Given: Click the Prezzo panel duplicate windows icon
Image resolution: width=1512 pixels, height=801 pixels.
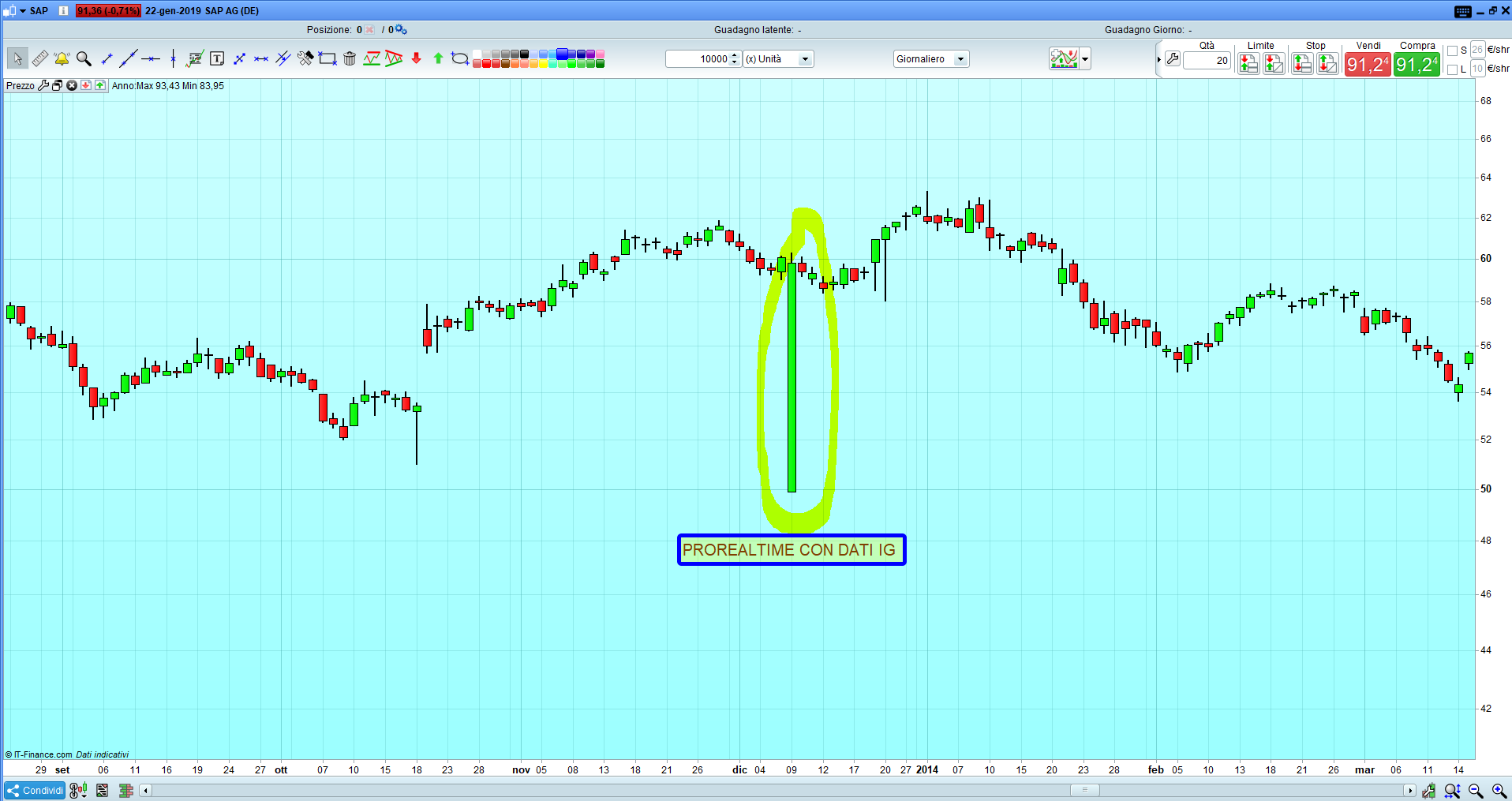Looking at the screenshot, I should pos(57,85).
